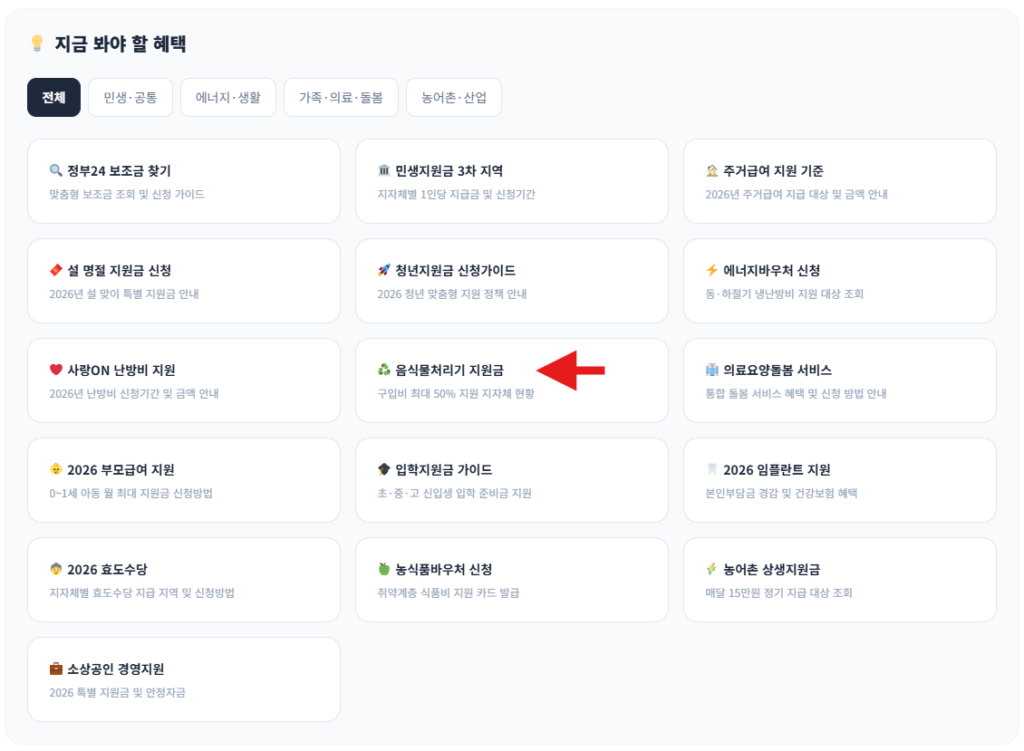Click the magnifier icon on 정부24 보조금 찾기
The height and width of the screenshot is (751, 1024).
click(56, 170)
